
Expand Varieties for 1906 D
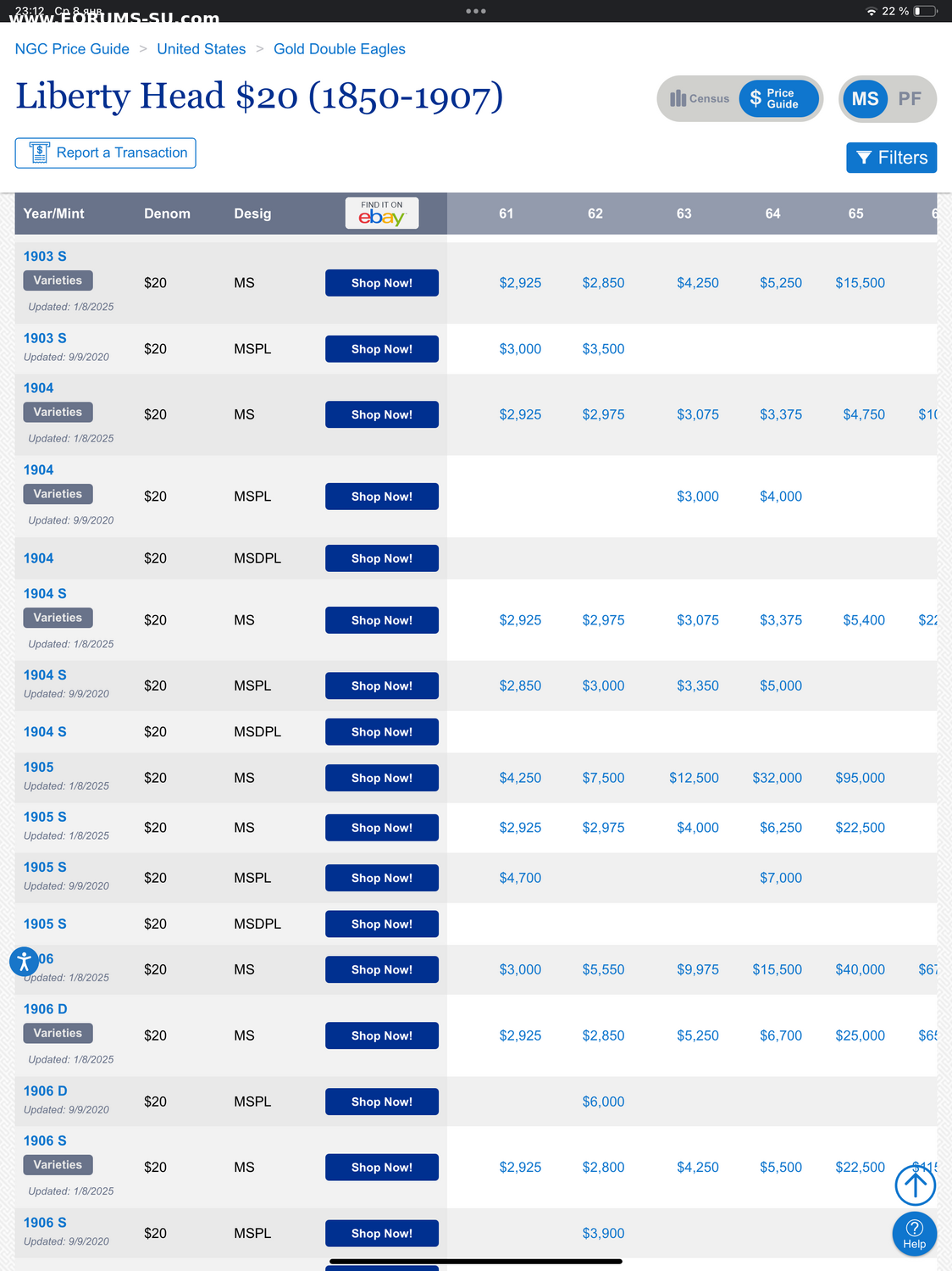coord(58,1033)
